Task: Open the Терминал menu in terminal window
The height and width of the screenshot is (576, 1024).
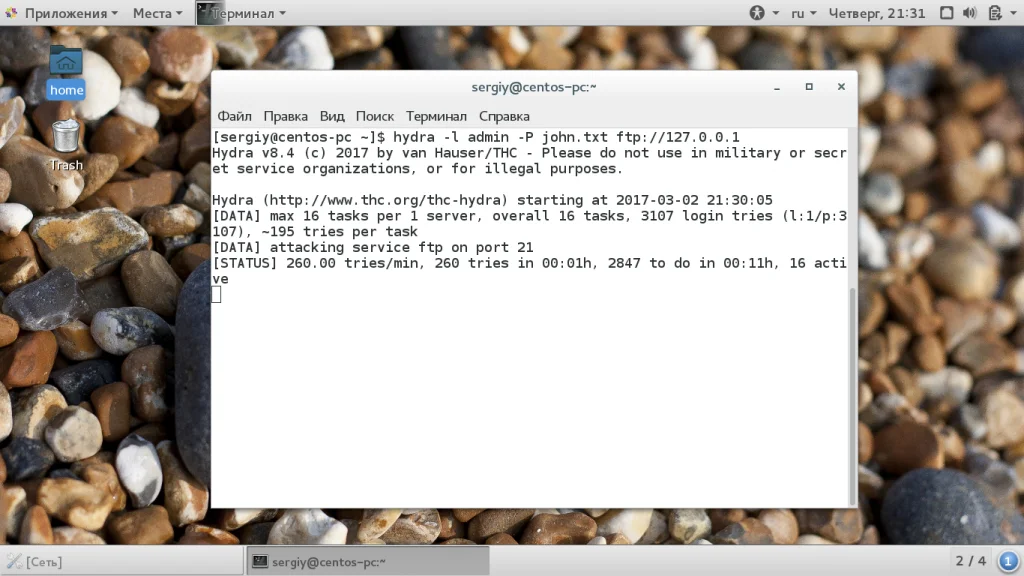Action: pyautogui.click(x=436, y=116)
